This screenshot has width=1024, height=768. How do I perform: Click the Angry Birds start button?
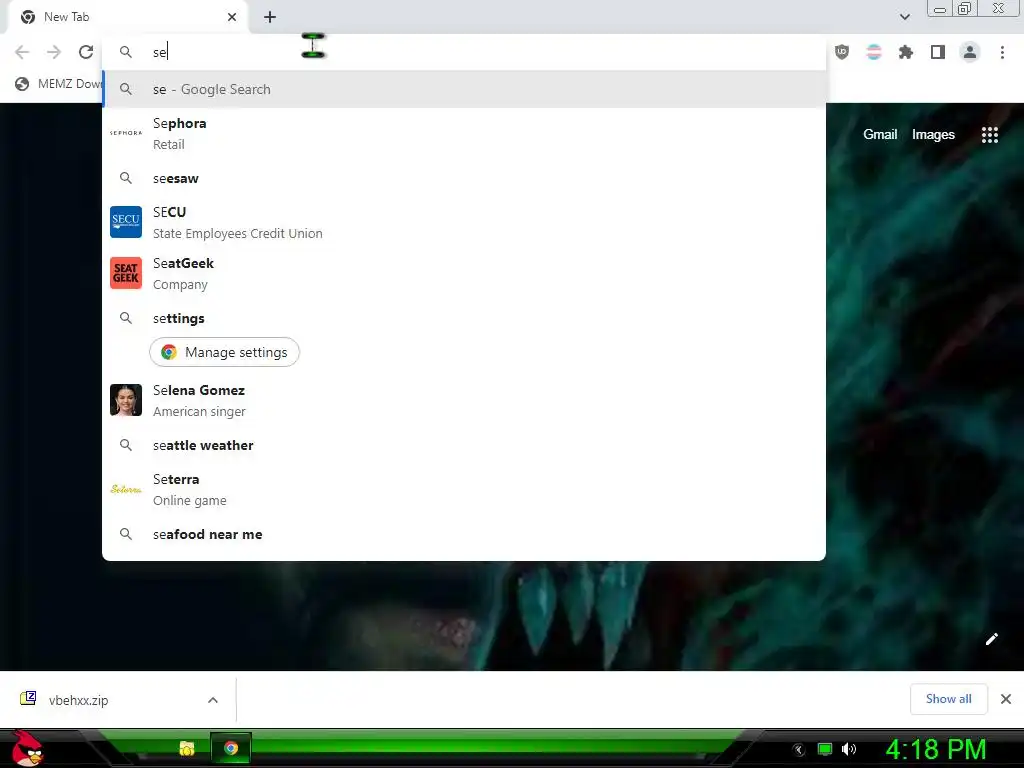coord(28,748)
